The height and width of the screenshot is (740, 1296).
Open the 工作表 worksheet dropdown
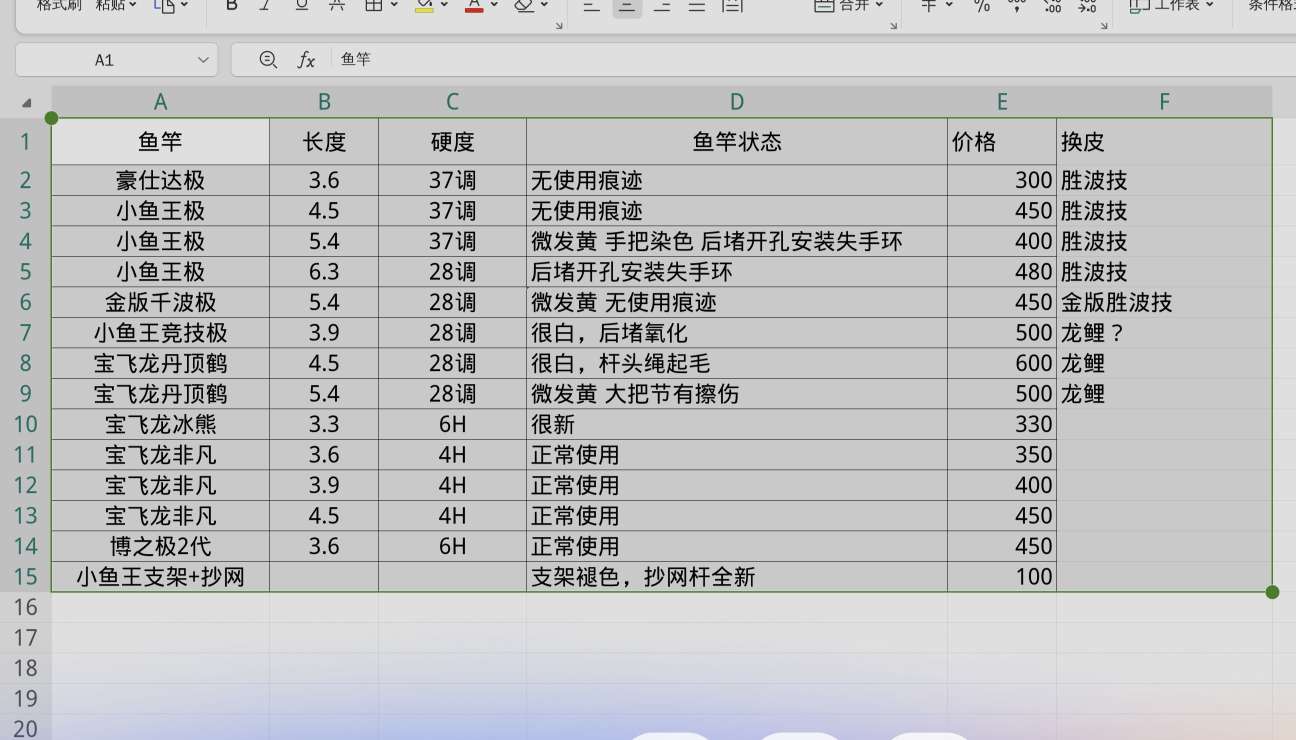[x=1171, y=5]
